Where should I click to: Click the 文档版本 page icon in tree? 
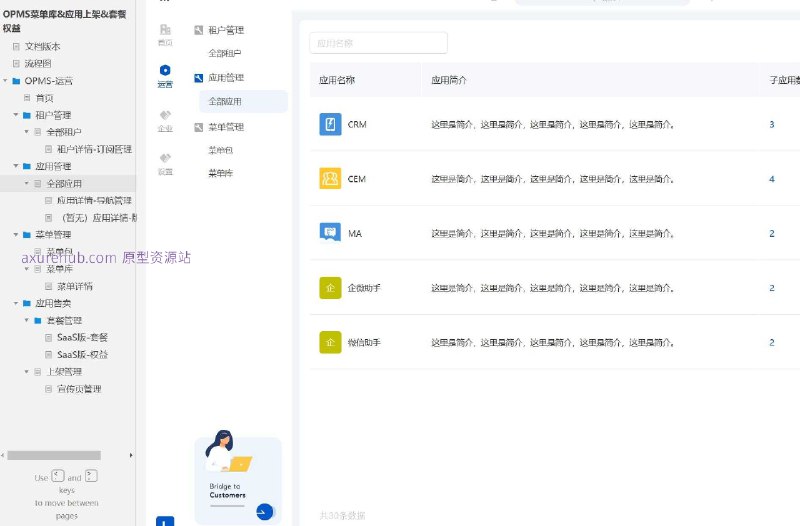16,46
